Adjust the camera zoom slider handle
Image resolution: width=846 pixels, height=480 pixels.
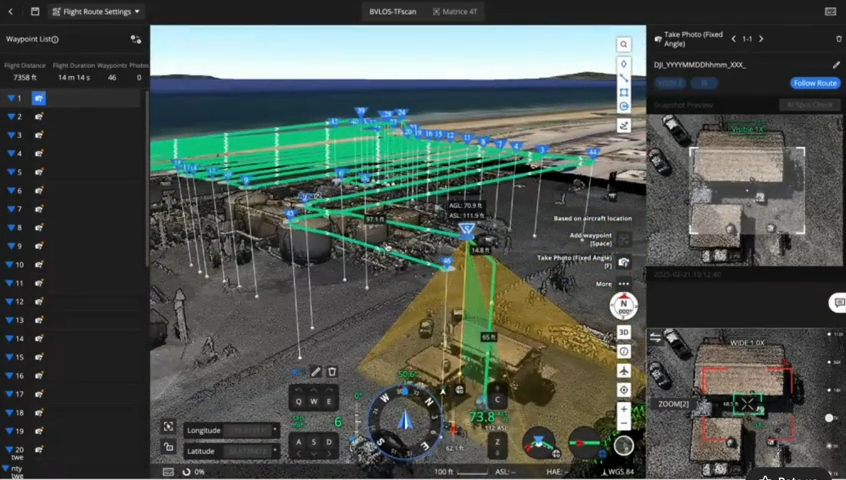pyautogui.click(x=828, y=418)
